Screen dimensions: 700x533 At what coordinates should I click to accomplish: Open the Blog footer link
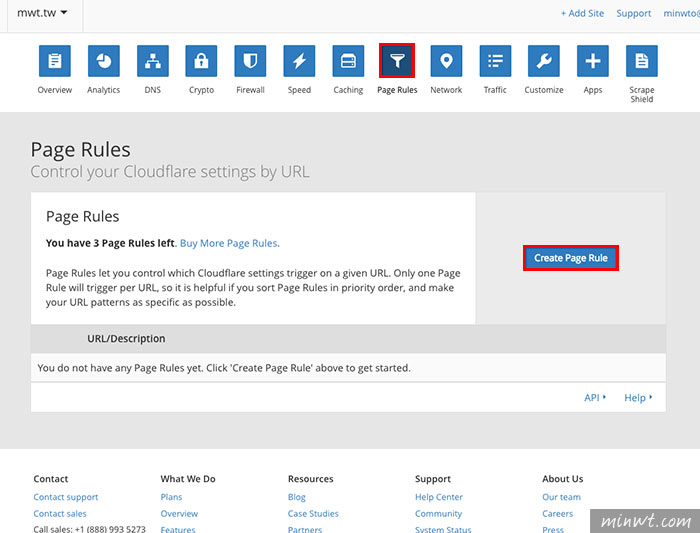click(296, 497)
